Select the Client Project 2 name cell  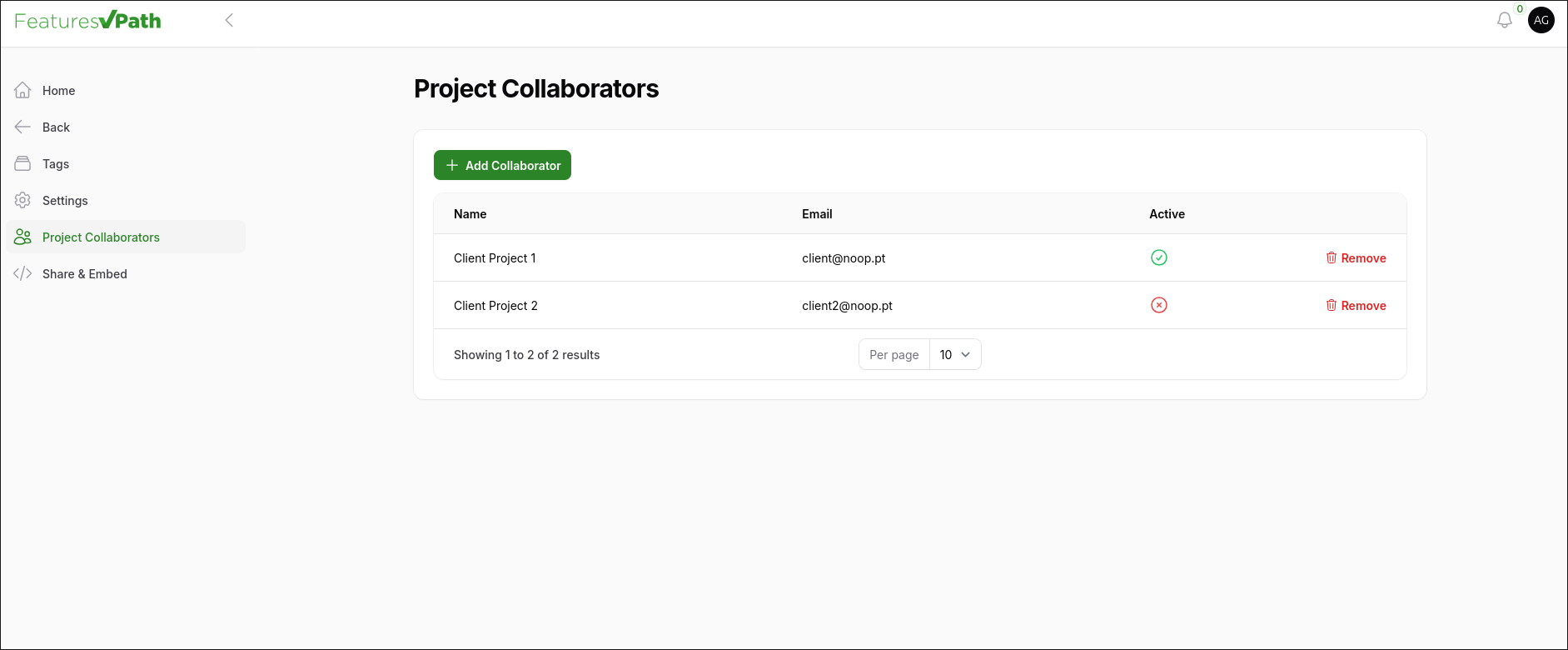click(x=495, y=306)
